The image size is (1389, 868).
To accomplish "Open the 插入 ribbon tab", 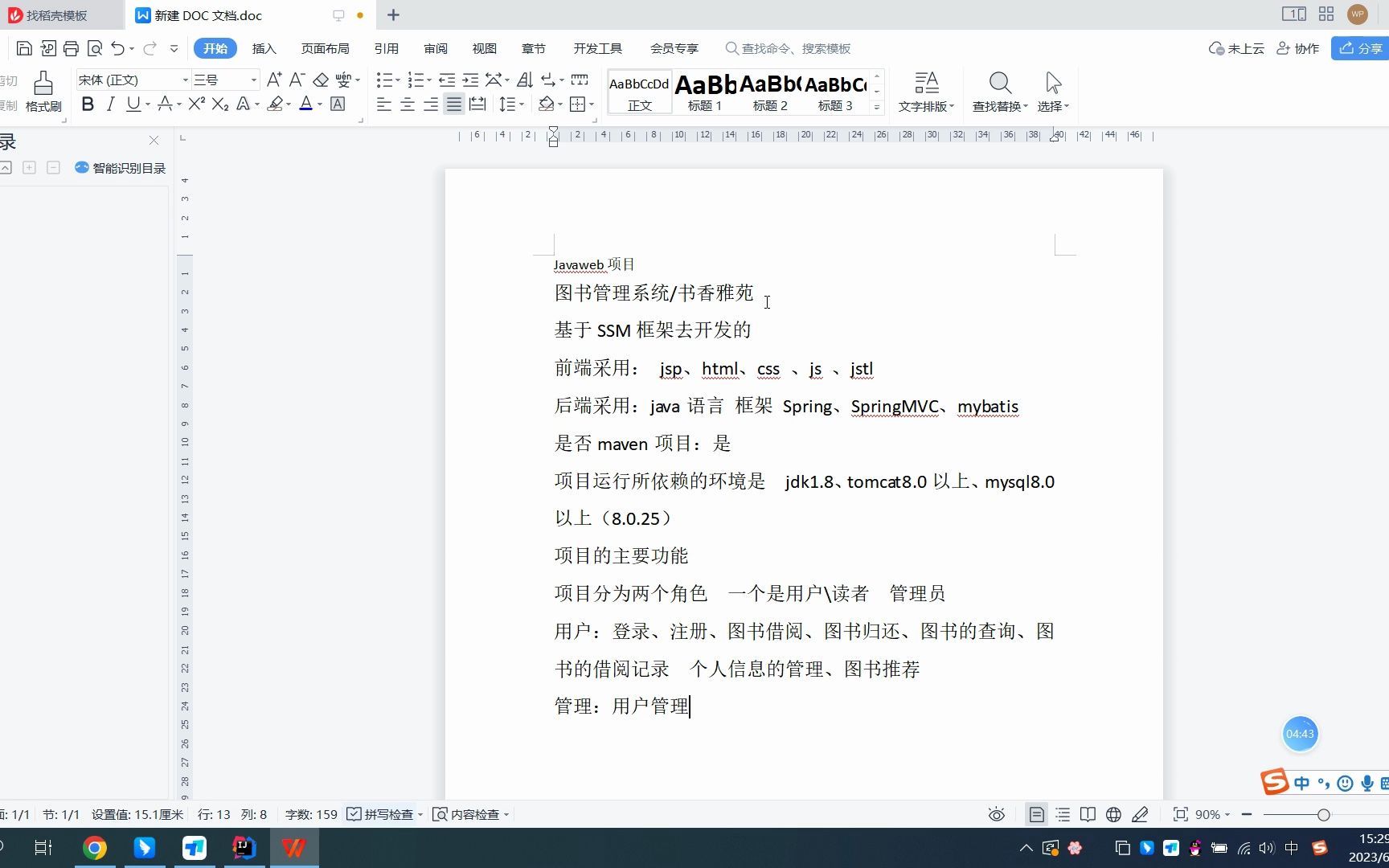I will 264,48.
